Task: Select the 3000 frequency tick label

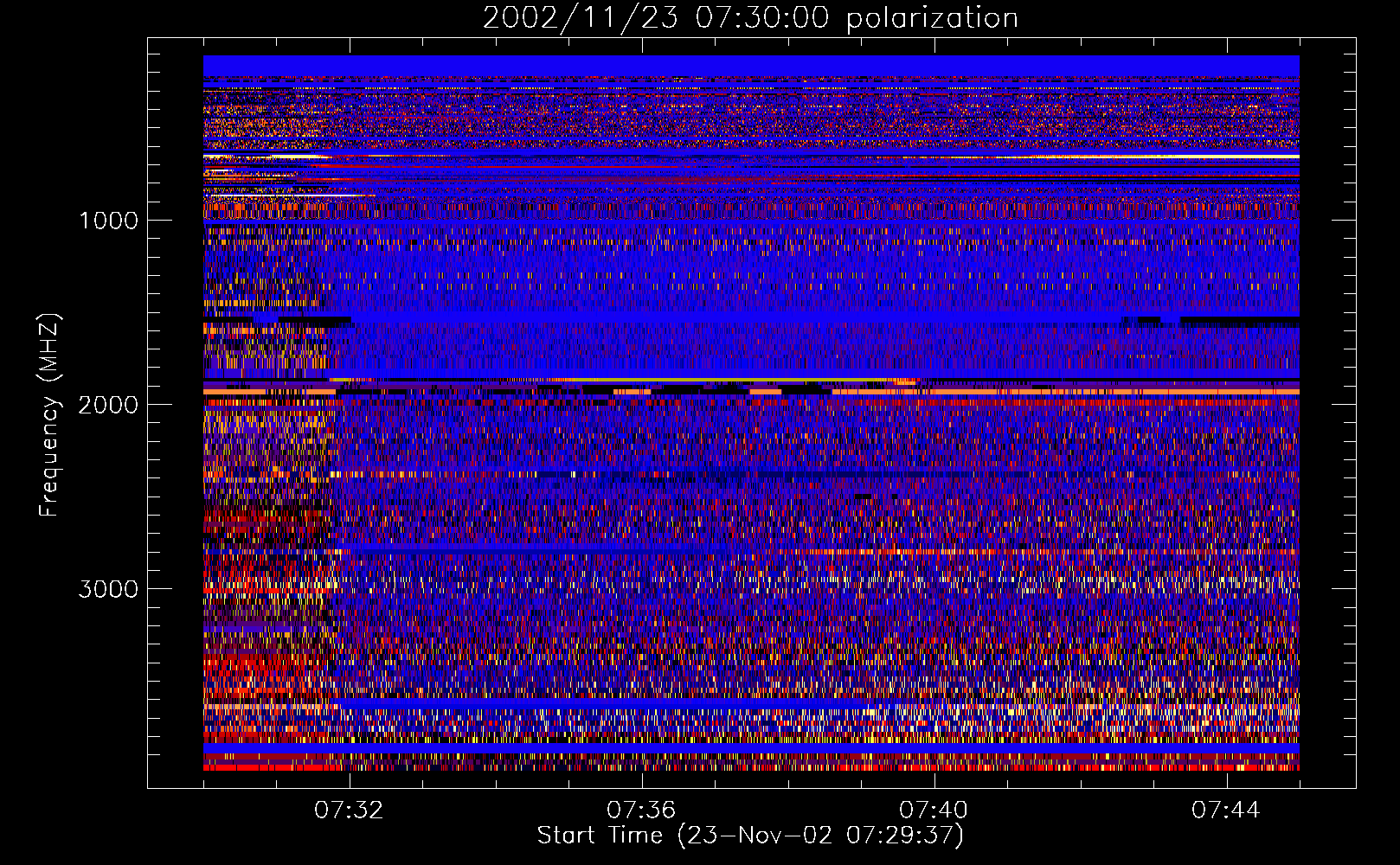Action: [x=108, y=589]
